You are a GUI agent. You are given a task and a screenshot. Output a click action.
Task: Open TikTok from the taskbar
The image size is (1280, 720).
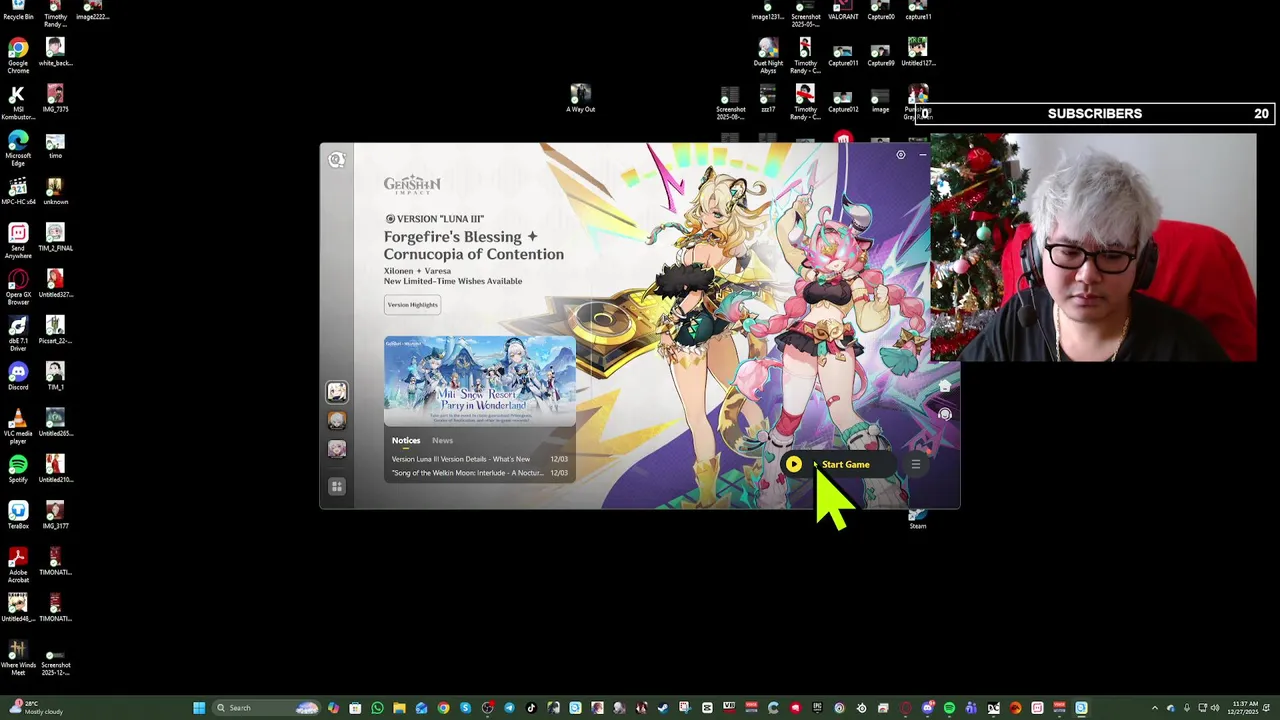pos(531,708)
